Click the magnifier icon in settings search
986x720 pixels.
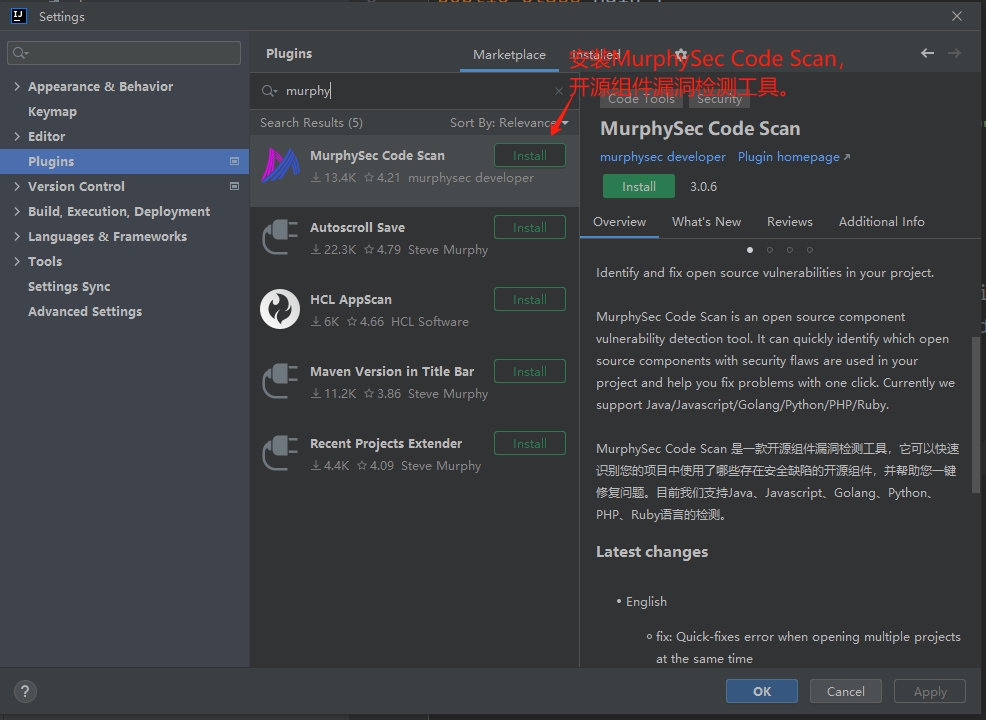tap(20, 53)
